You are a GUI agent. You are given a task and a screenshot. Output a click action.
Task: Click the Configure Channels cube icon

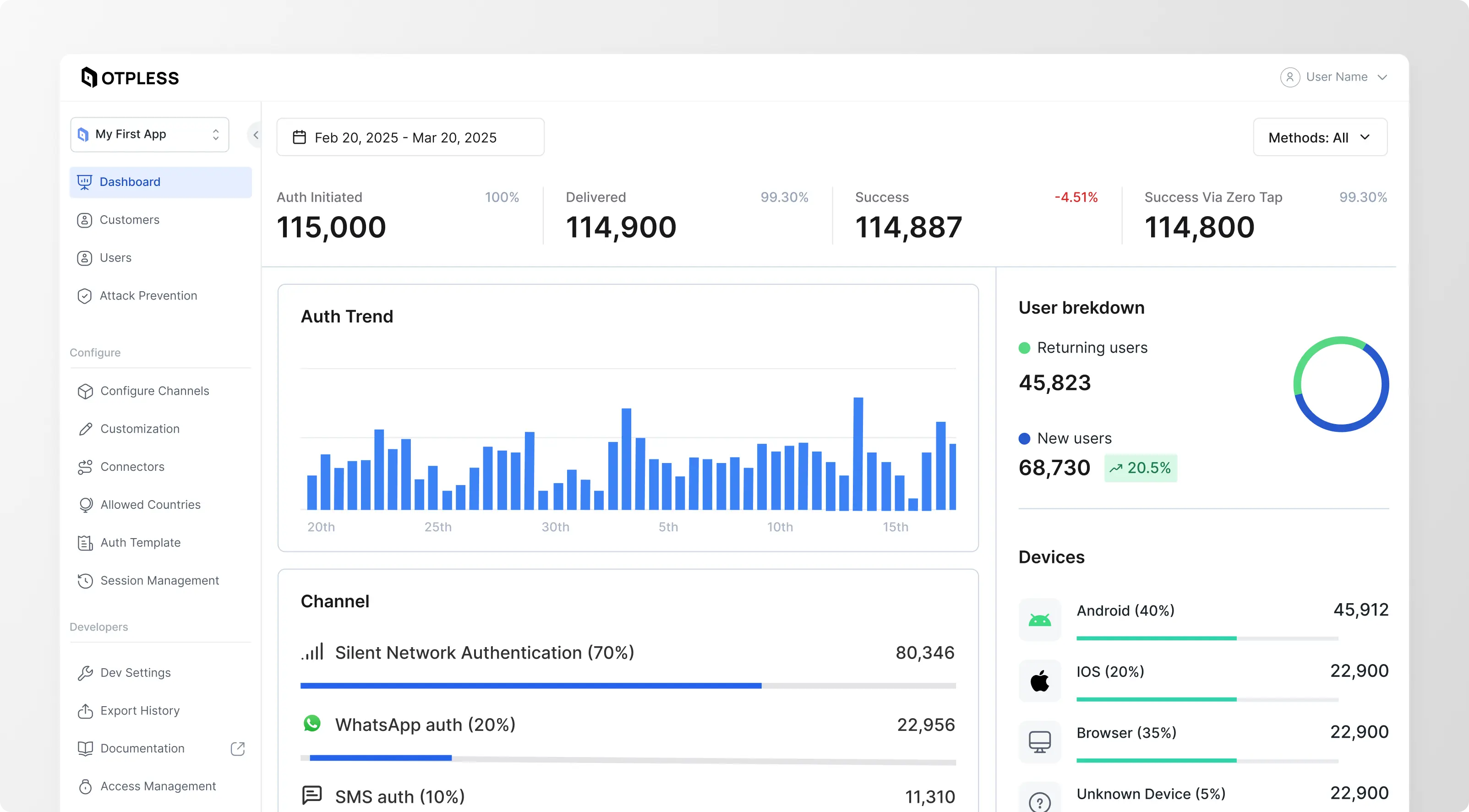86,391
